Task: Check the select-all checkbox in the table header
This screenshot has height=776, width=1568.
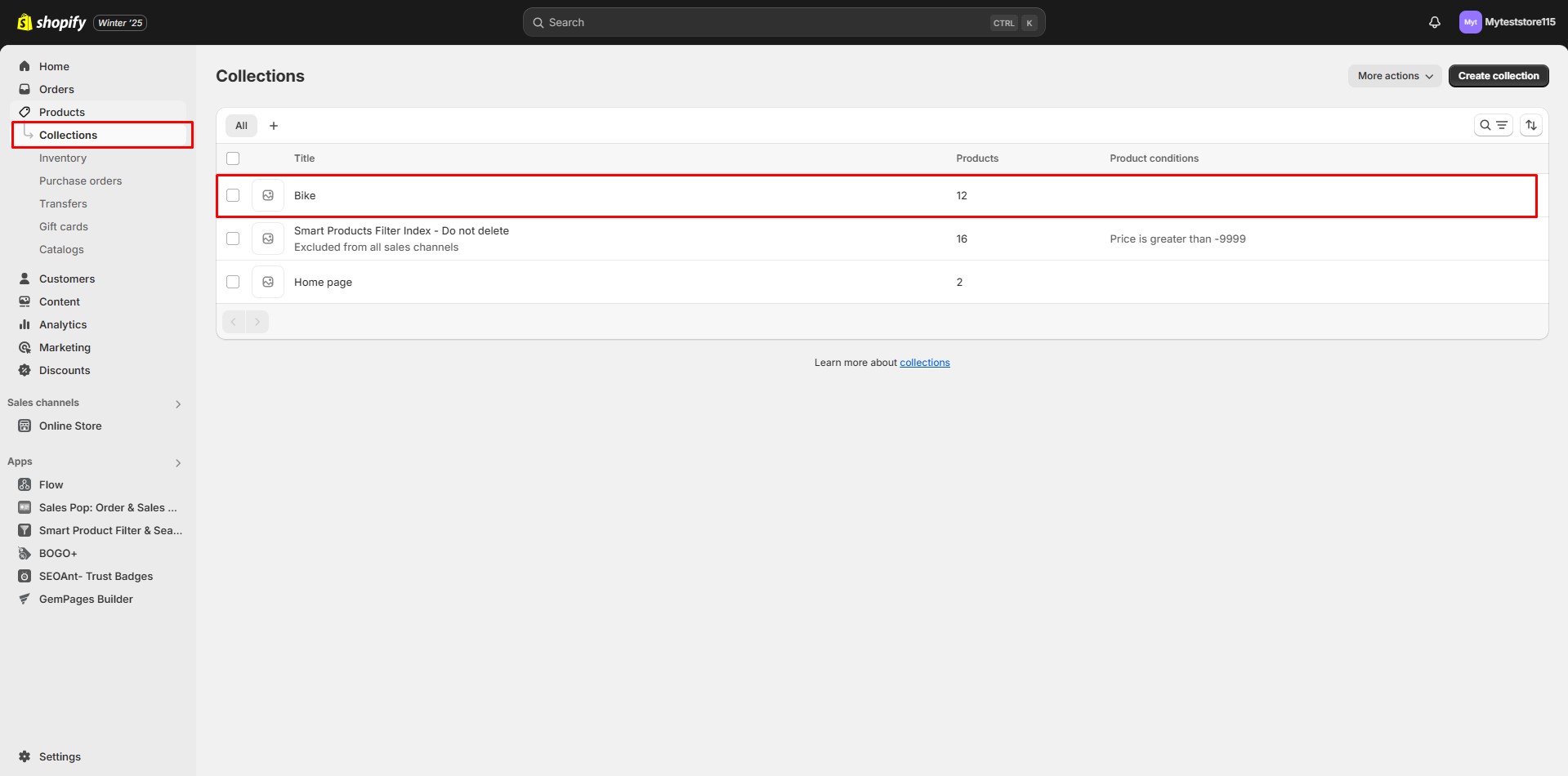Action: coord(233,158)
